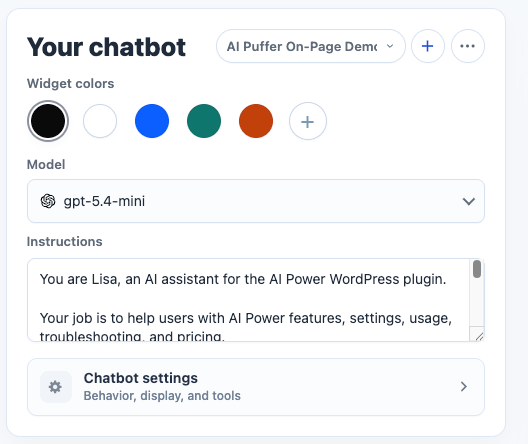Select the black widget color
528x444 pixels.
pyautogui.click(x=48, y=121)
